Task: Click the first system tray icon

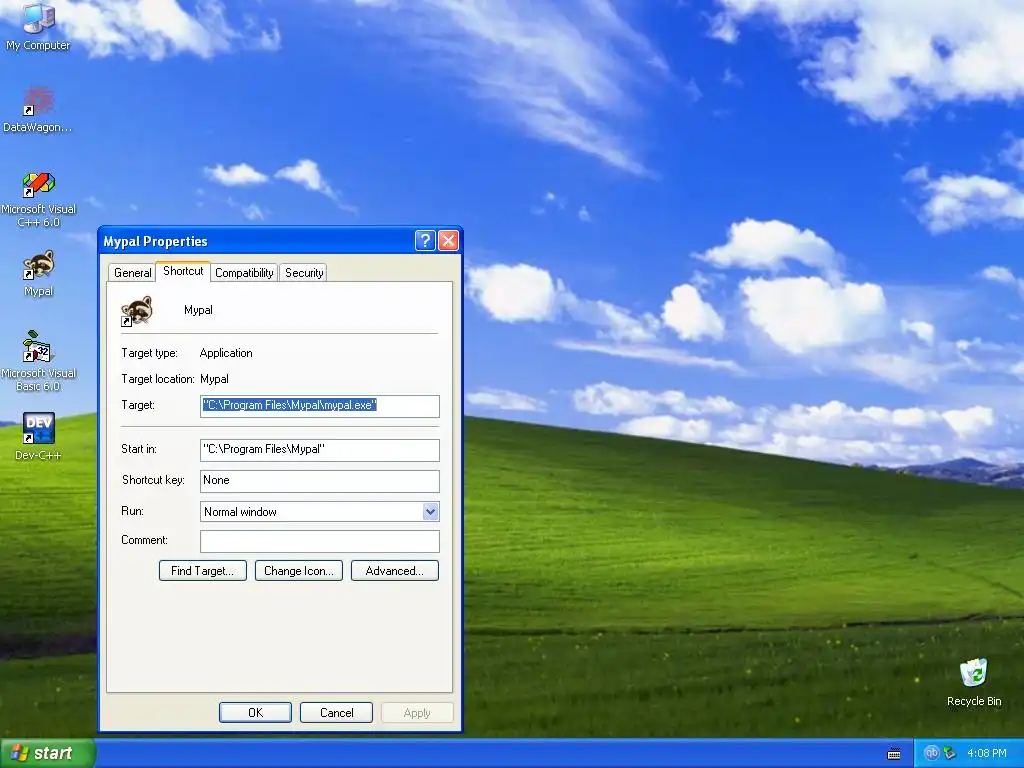Action: [x=931, y=753]
